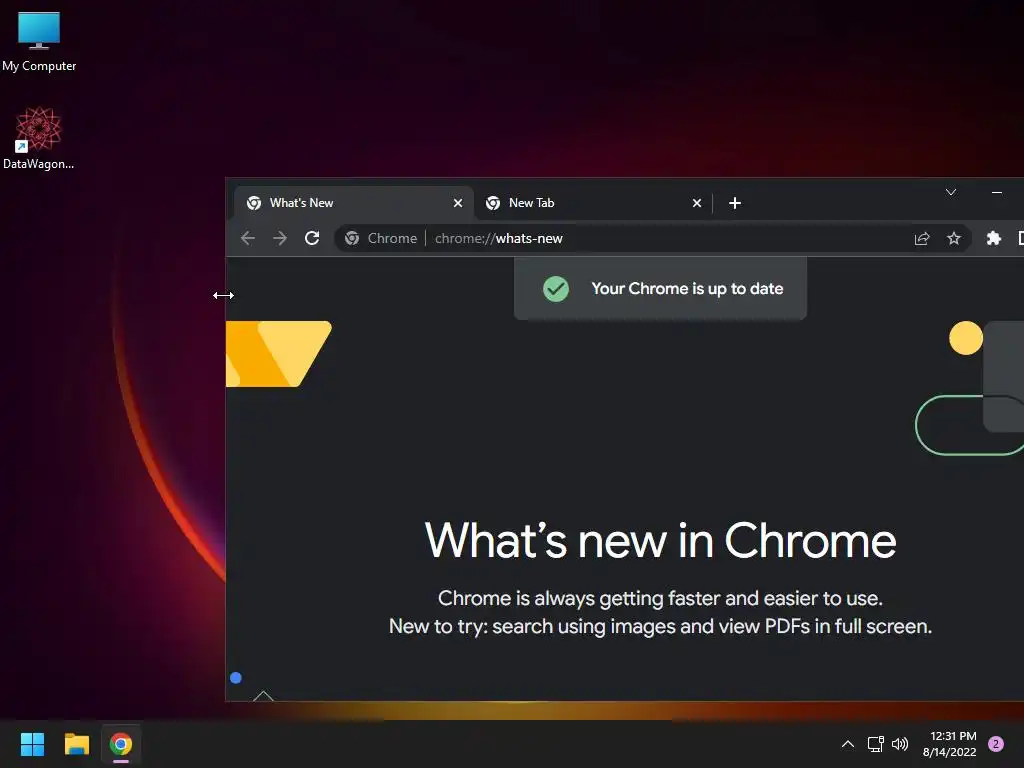
Task: Click the 'What's new in Chrome' heading
Action: tap(660, 541)
